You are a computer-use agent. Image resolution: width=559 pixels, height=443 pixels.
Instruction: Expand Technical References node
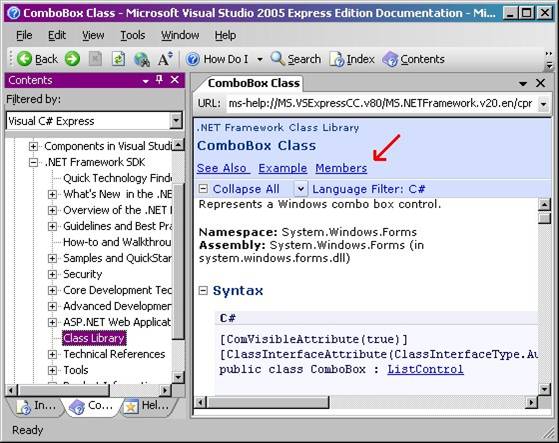tap(52, 354)
